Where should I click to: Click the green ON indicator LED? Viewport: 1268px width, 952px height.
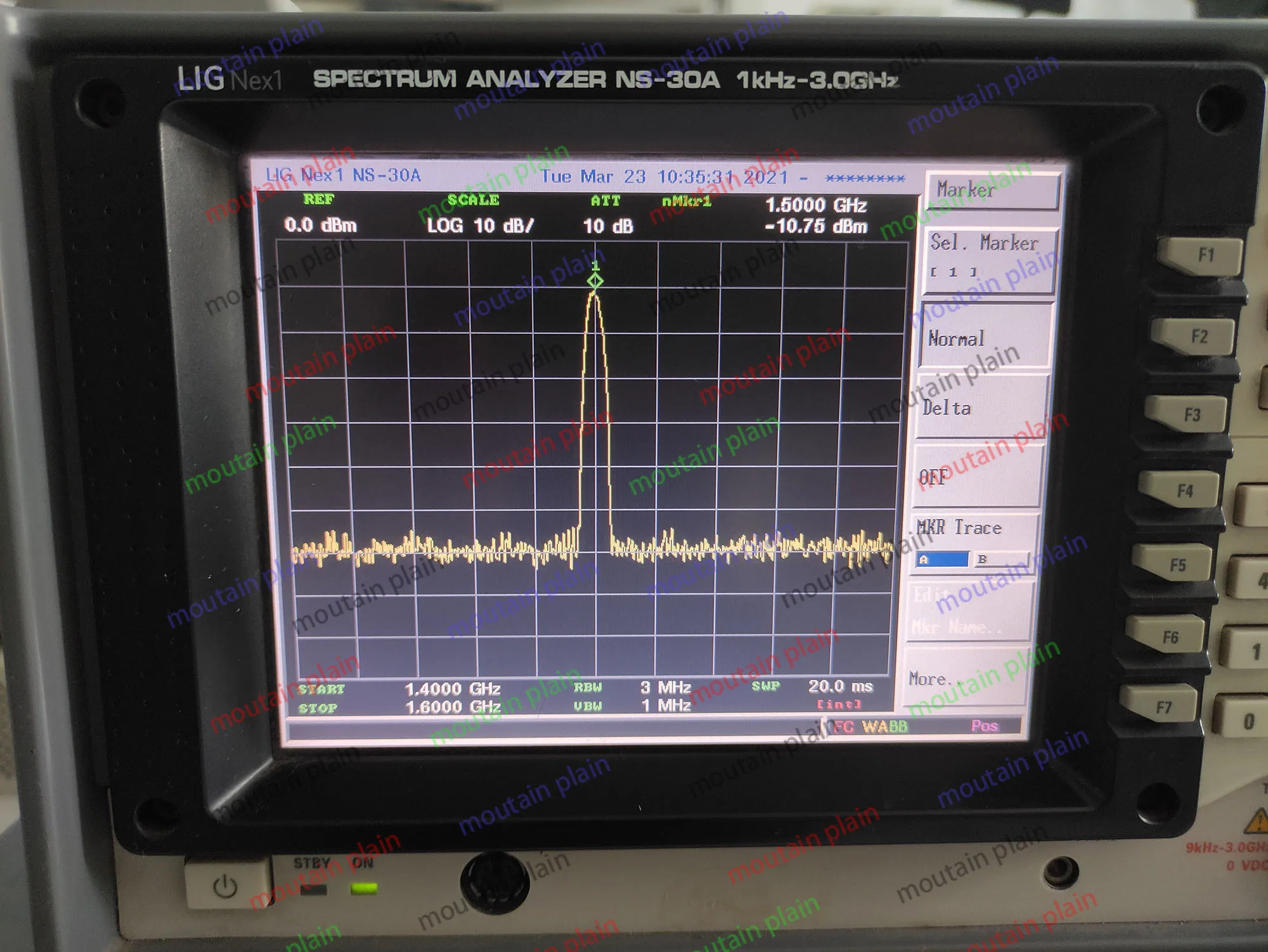pos(364,889)
